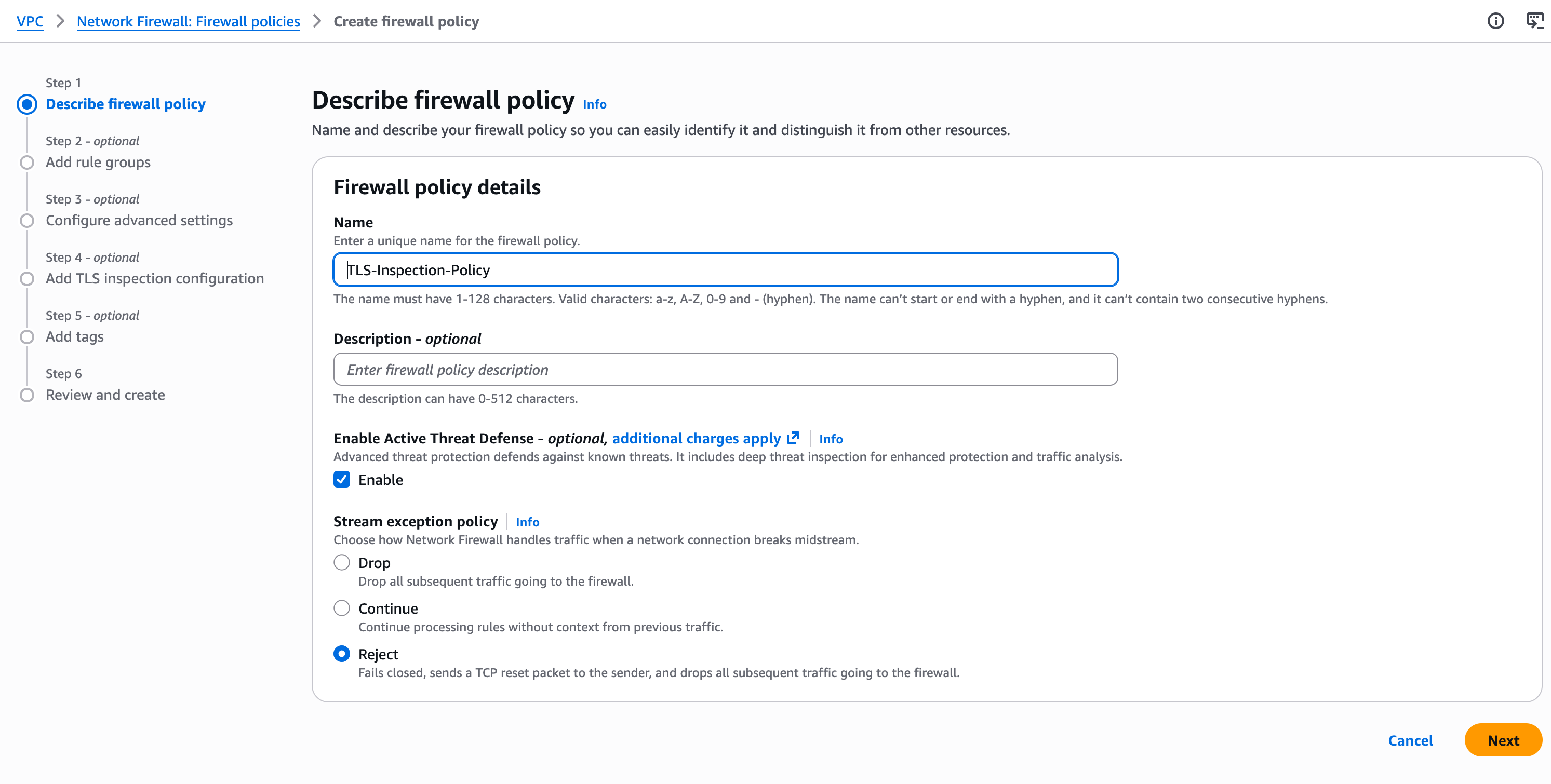The image size is (1551, 784).
Task: Click the Step 1 active step indicator circle
Action: tap(26, 104)
